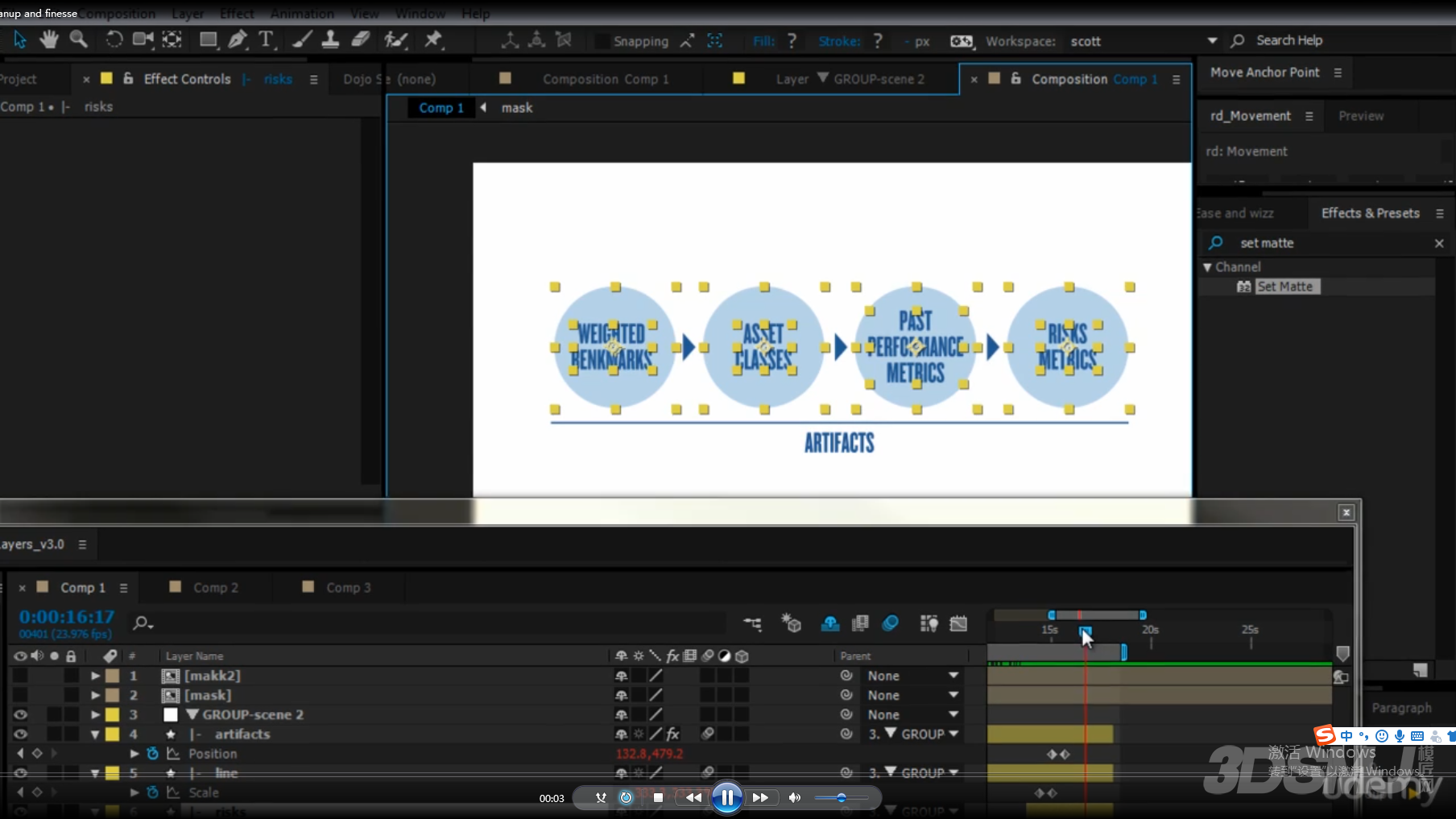Click the Local Axis mode icon
The height and width of the screenshot is (819, 1456).
[510, 39]
